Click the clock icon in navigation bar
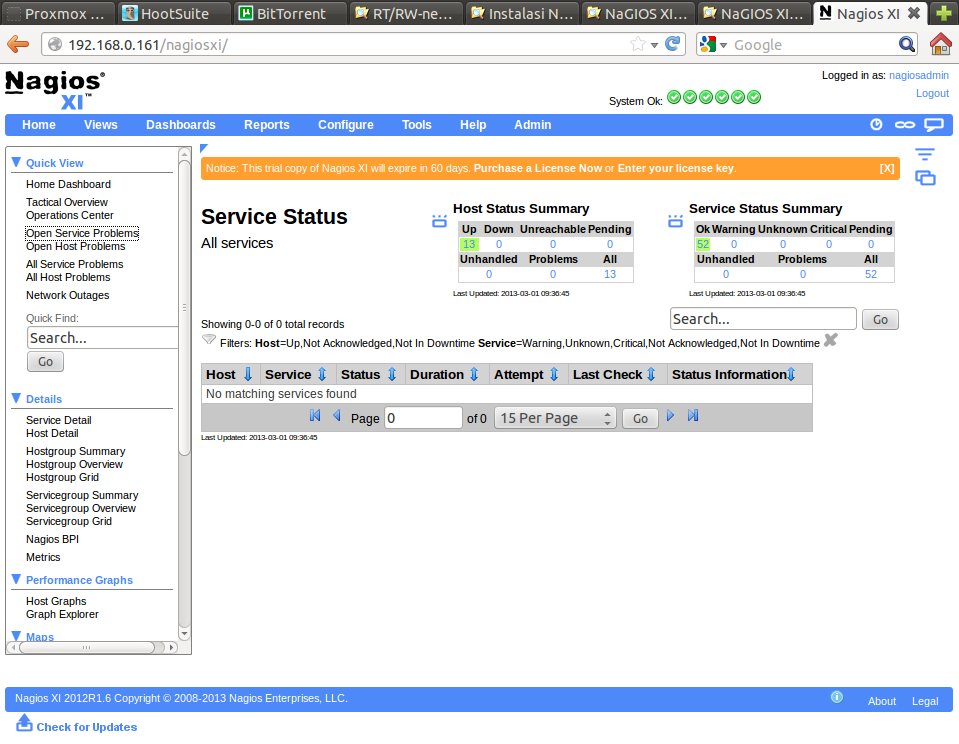 [876, 125]
